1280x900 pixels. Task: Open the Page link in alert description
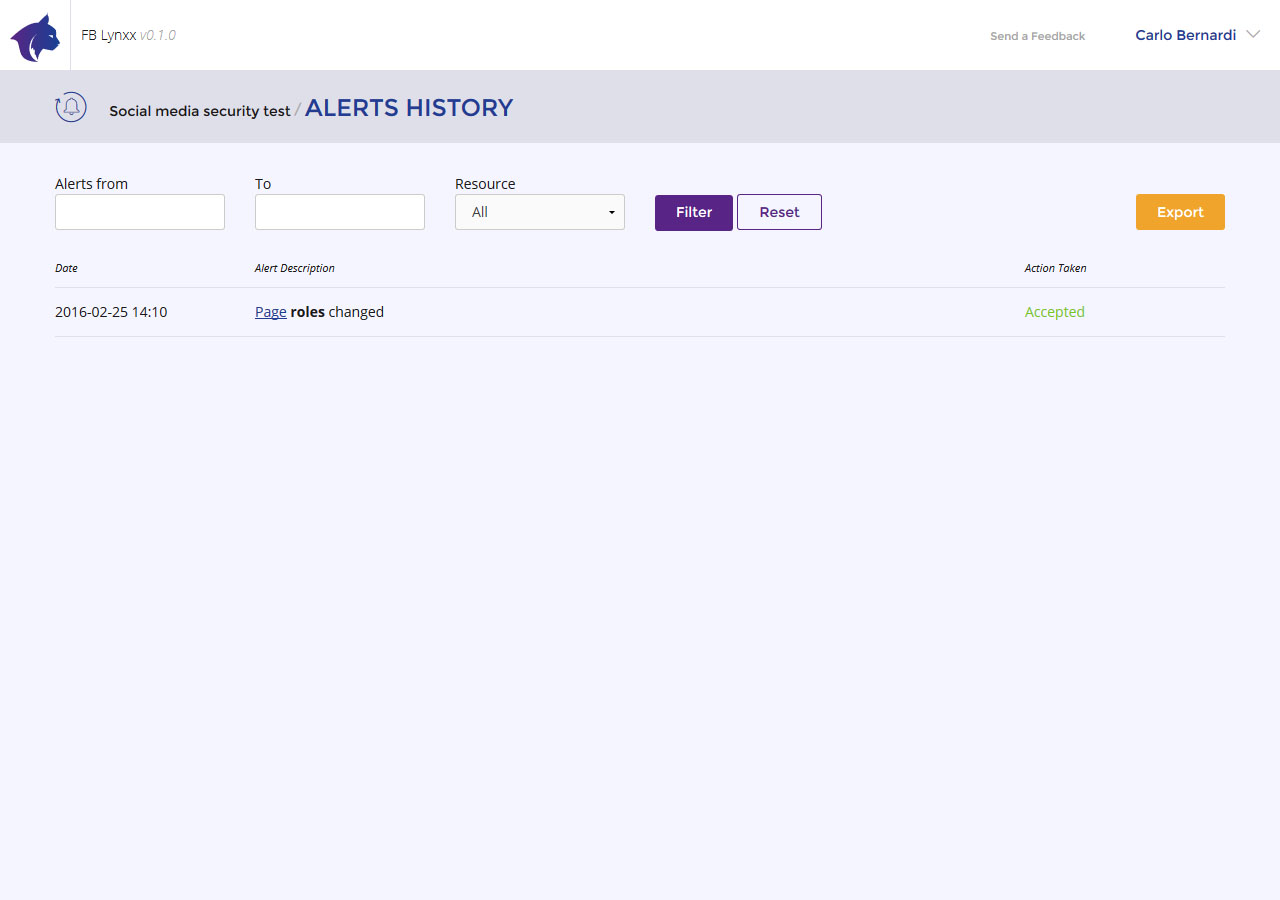(x=271, y=312)
